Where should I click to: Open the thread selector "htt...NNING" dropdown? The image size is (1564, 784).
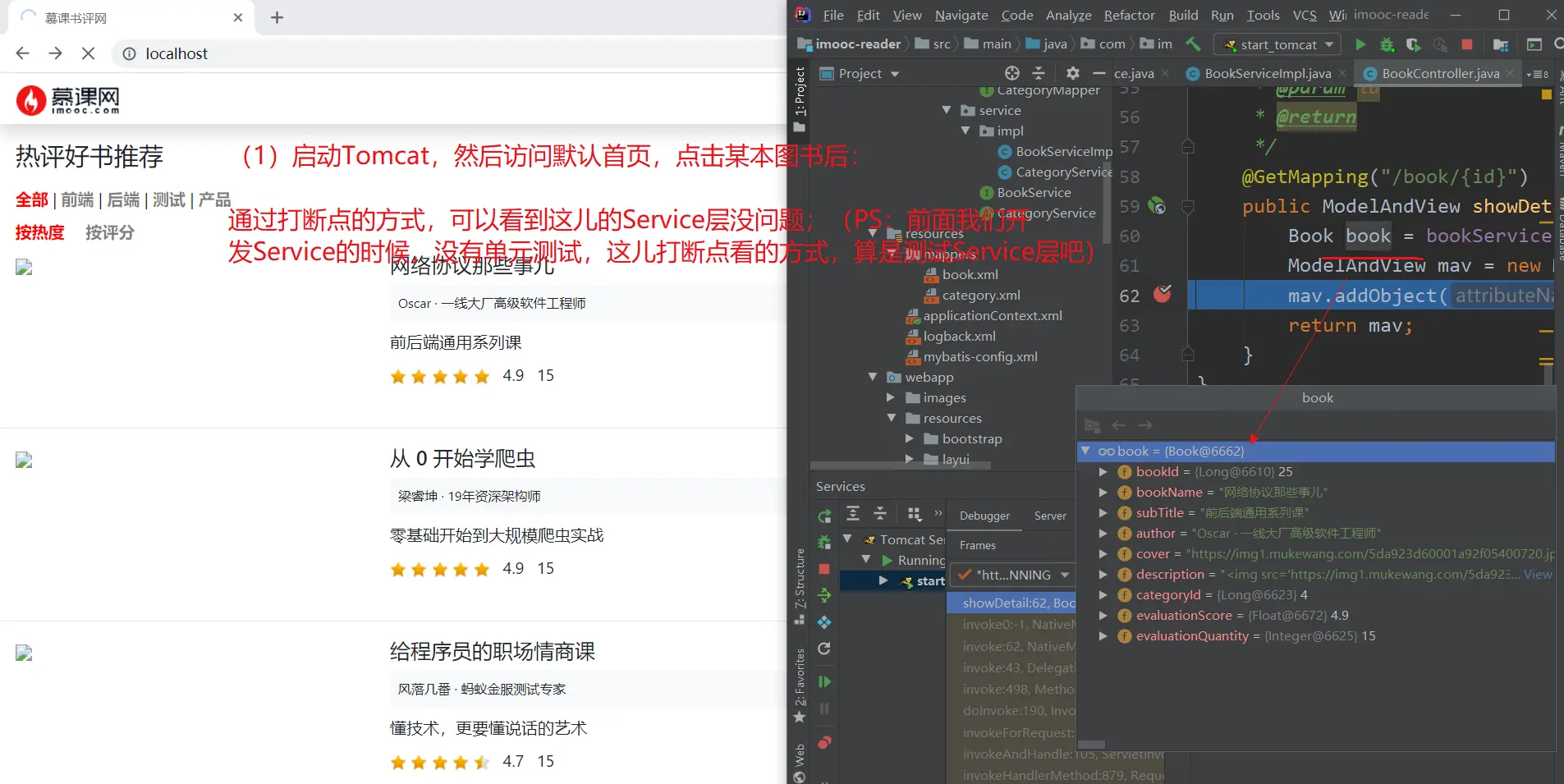coord(1014,575)
